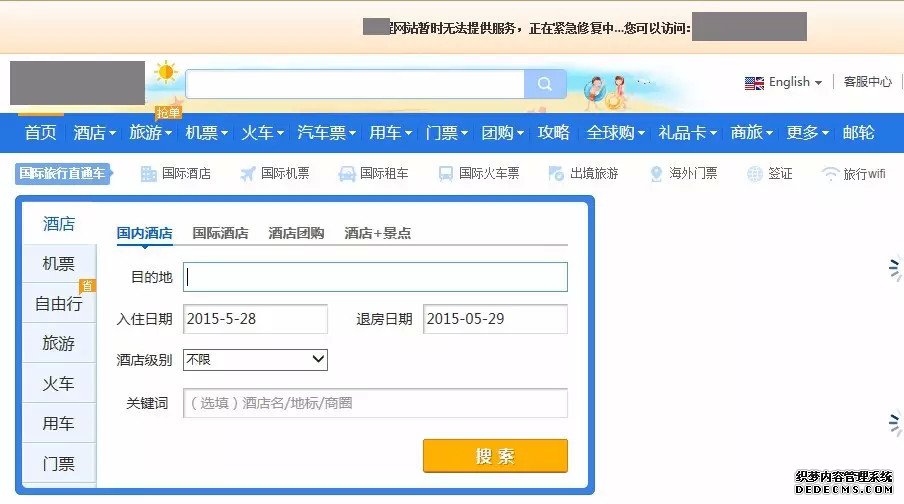Expand the 全球购 navigation menu
The width and height of the screenshot is (904, 504).
tap(615, 133)
